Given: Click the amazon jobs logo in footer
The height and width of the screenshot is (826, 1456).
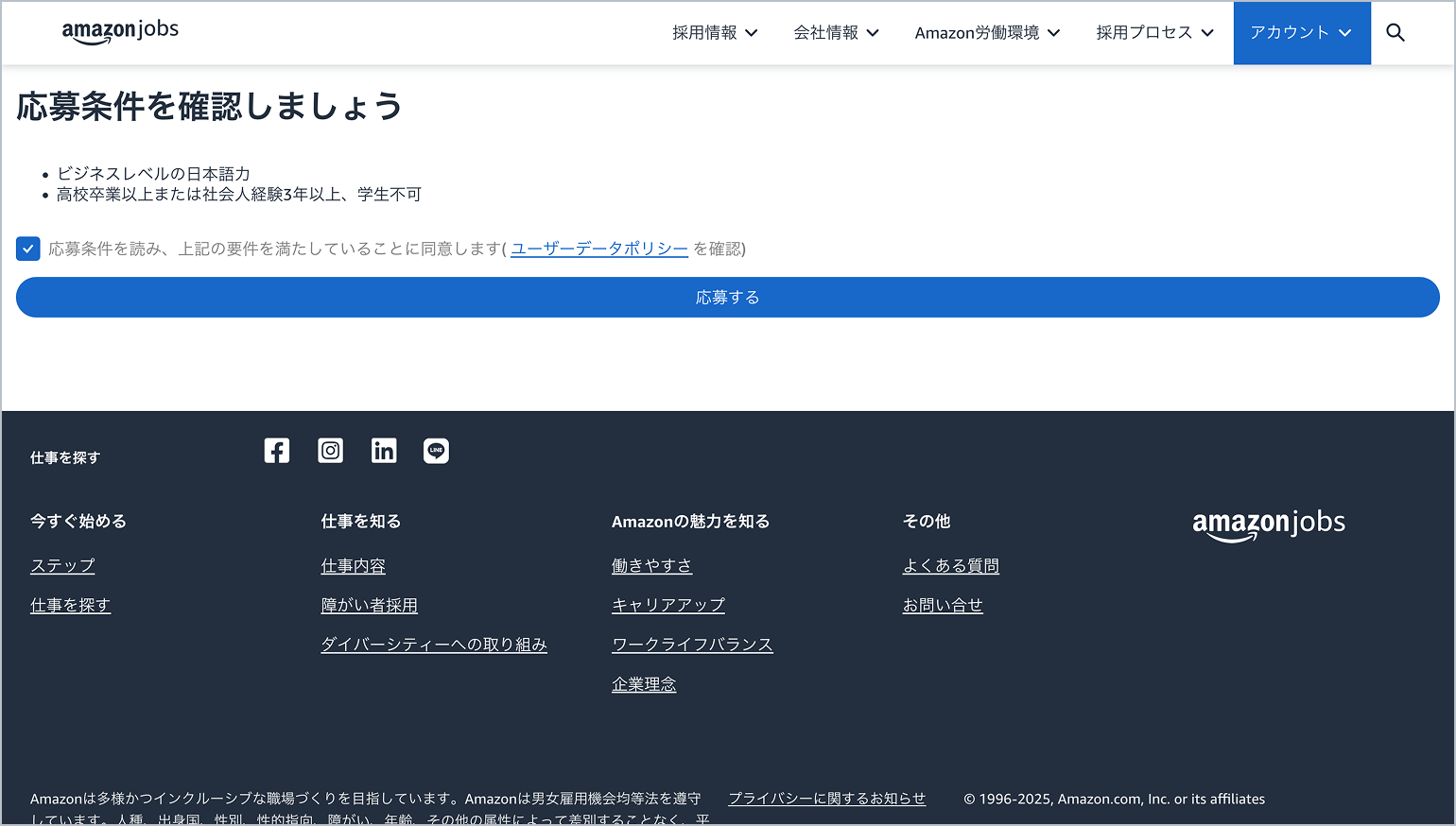Looking at the screenshot, I should click(x=1269, y=525).
